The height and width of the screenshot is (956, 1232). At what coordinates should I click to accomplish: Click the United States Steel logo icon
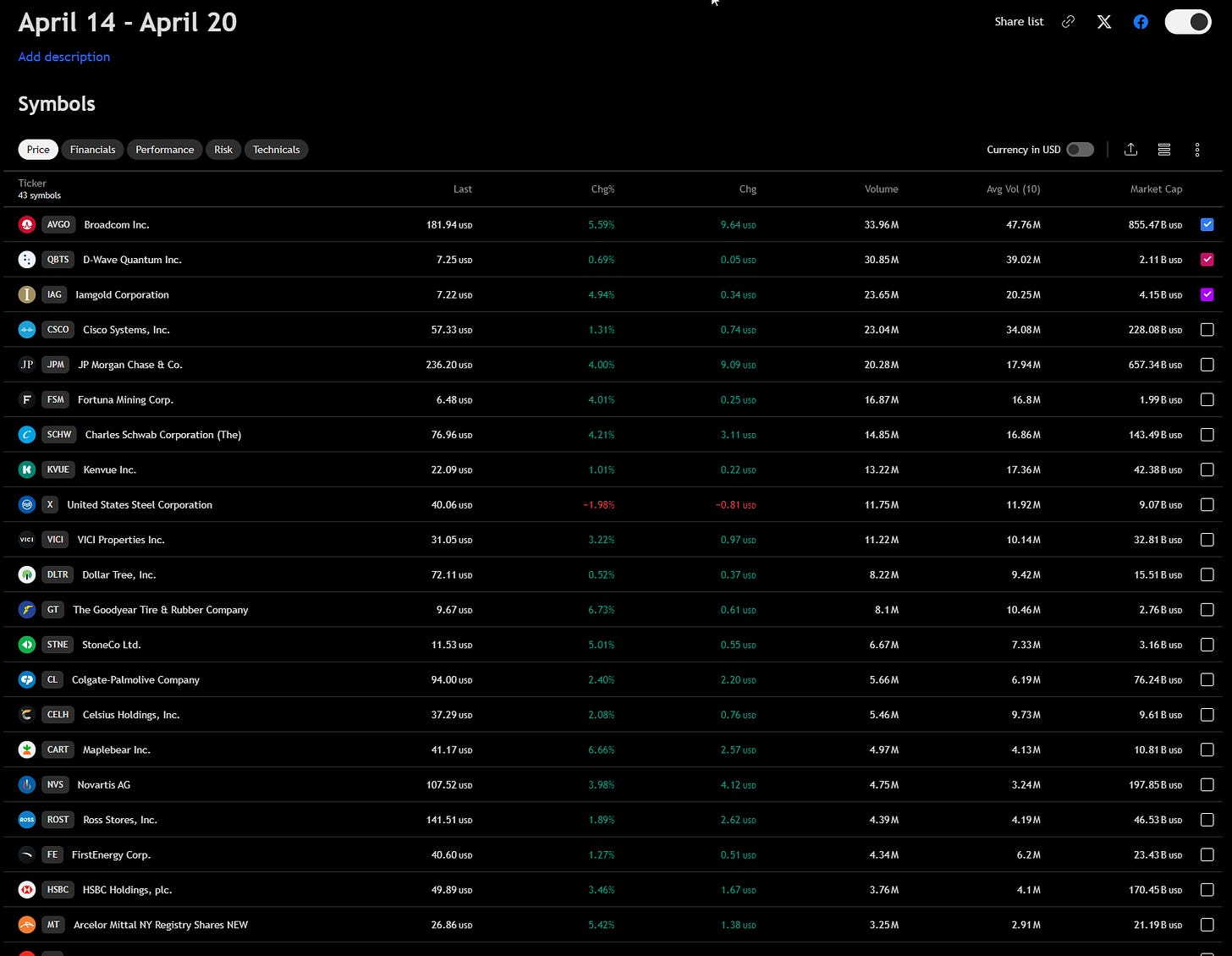pyautogui.click(x=27, y=504)
